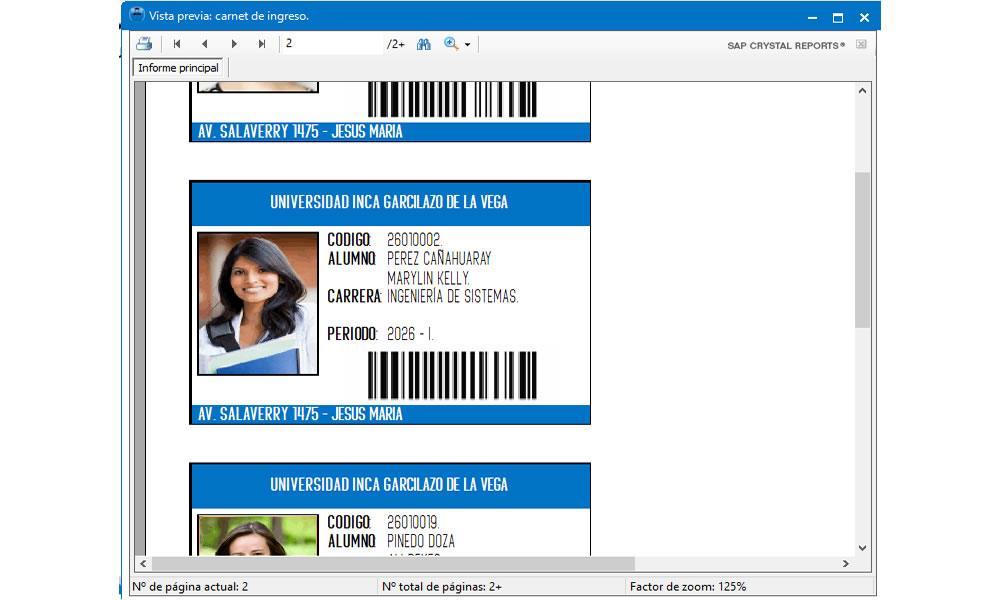Click INGENIERÍA DE SISTEMAS career text
The height and width of the screenshot is (600, 1000).
[452, 296]
